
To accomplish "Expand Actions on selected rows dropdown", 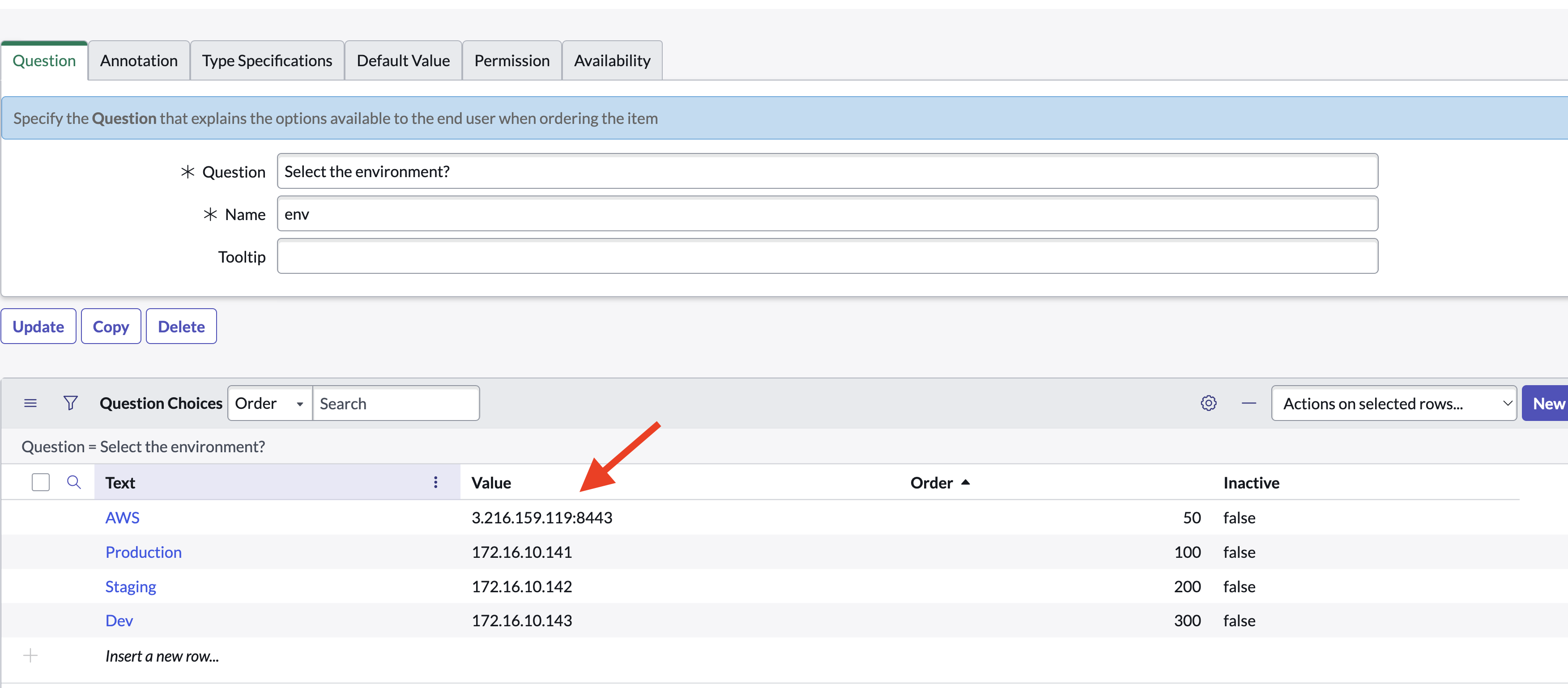I will 1393,403.
